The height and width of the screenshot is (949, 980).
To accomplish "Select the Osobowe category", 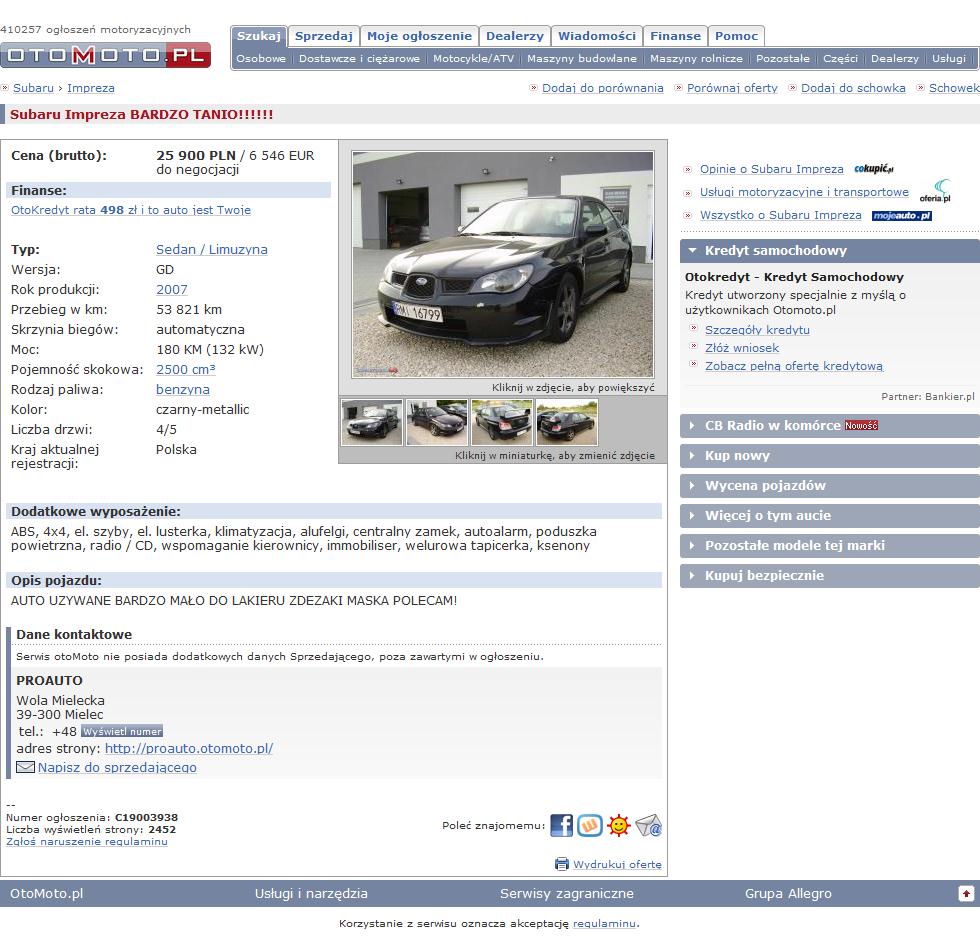I will (261, 59).
